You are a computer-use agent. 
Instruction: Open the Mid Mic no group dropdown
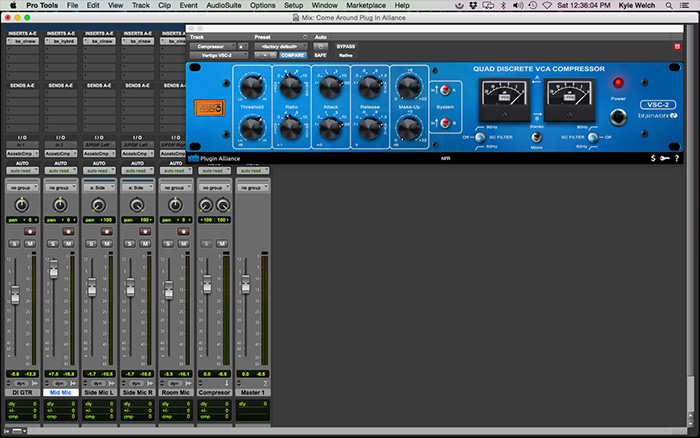[x=60, y=188]
